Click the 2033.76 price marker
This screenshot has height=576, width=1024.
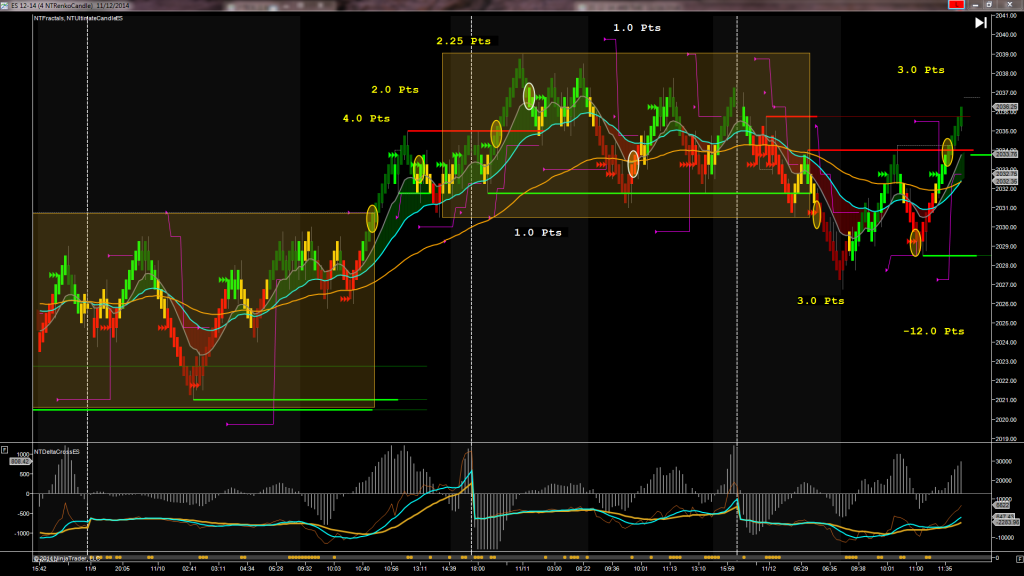coord(1006,154)
